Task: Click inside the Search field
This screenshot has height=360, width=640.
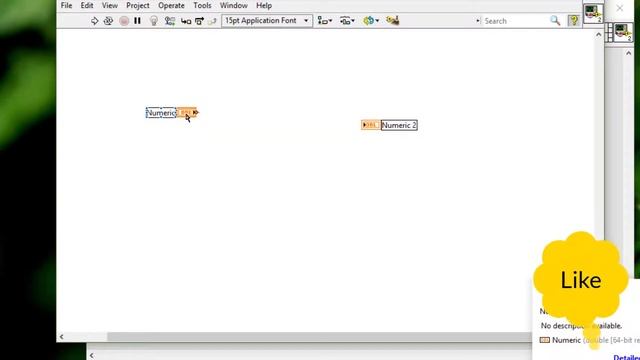Action: coord(515,21)
